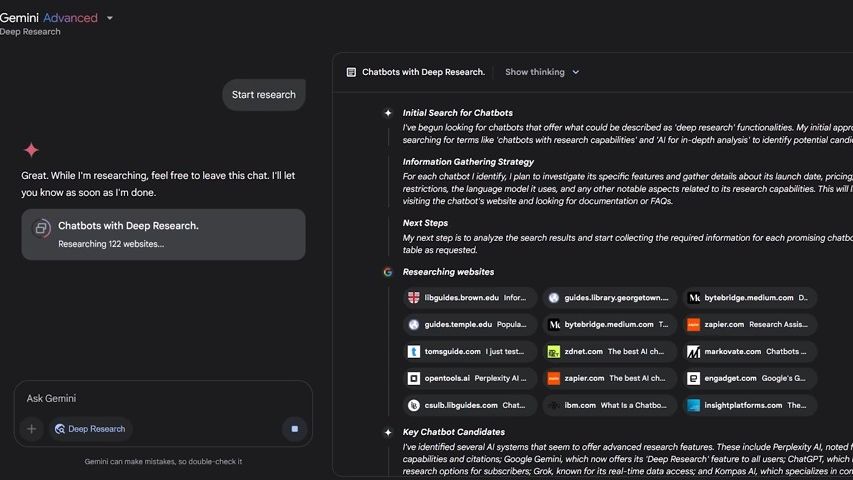This screenshot has width=853, height=480.
Task: Toggle the Deep Research chip
Action: click(x=90, y=429)
